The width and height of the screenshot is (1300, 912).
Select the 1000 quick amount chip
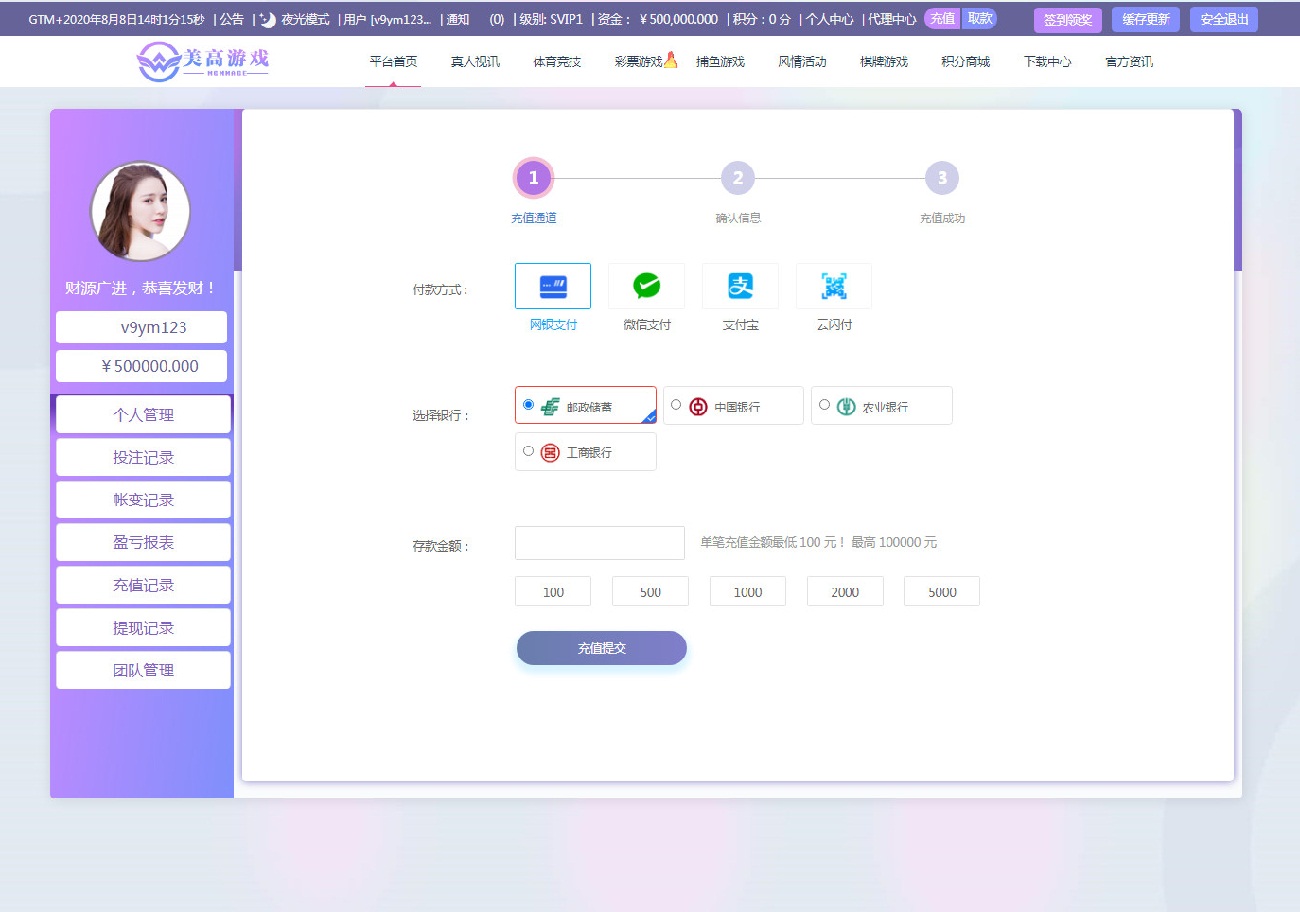pyautogui.click(x=747, y=590)
